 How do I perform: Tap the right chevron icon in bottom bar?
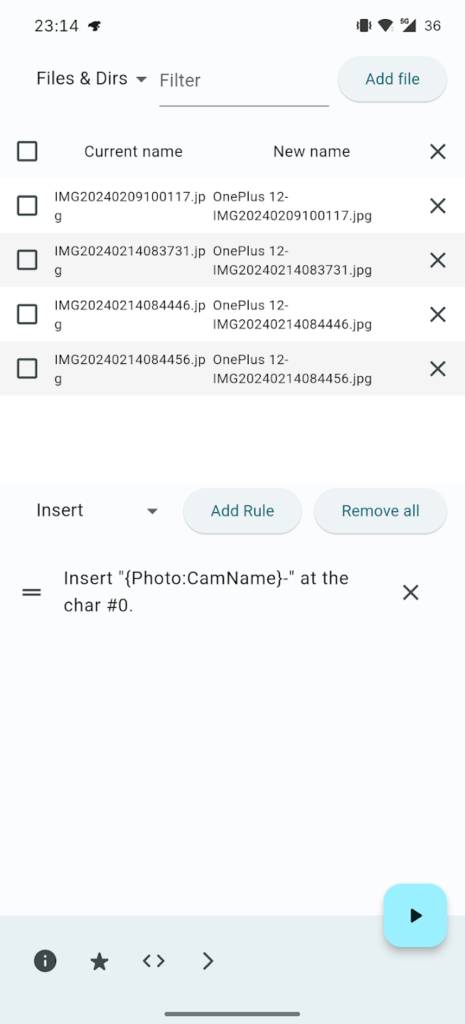tap(208, 961)
